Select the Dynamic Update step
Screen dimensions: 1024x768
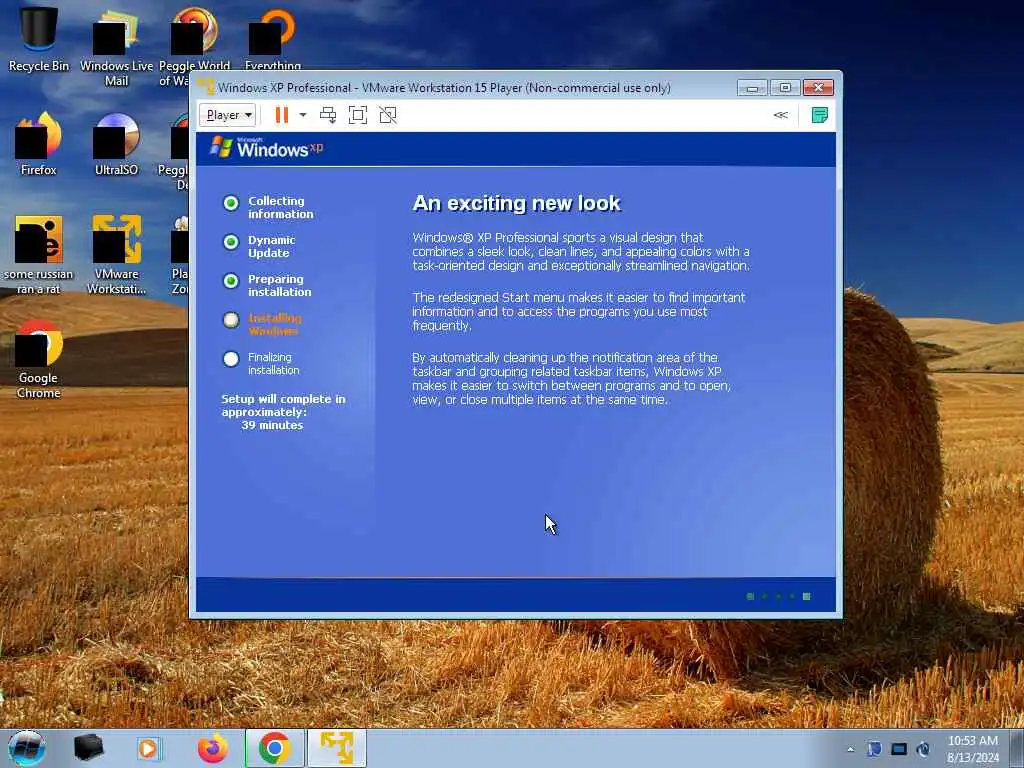[259, 246]
